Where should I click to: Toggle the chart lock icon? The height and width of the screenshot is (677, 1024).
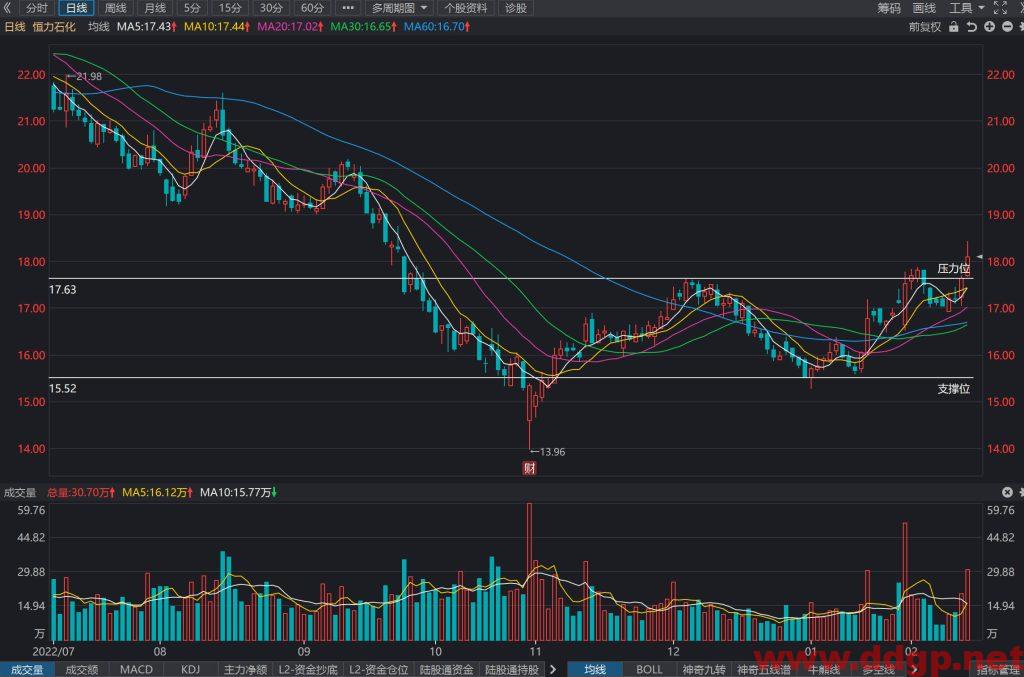pos(954,27)
